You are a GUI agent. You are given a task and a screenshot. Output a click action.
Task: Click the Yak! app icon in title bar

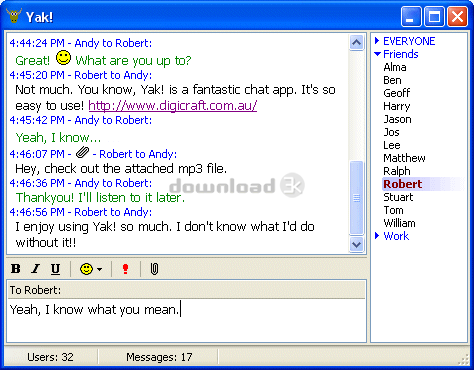(x=14, y=16)
